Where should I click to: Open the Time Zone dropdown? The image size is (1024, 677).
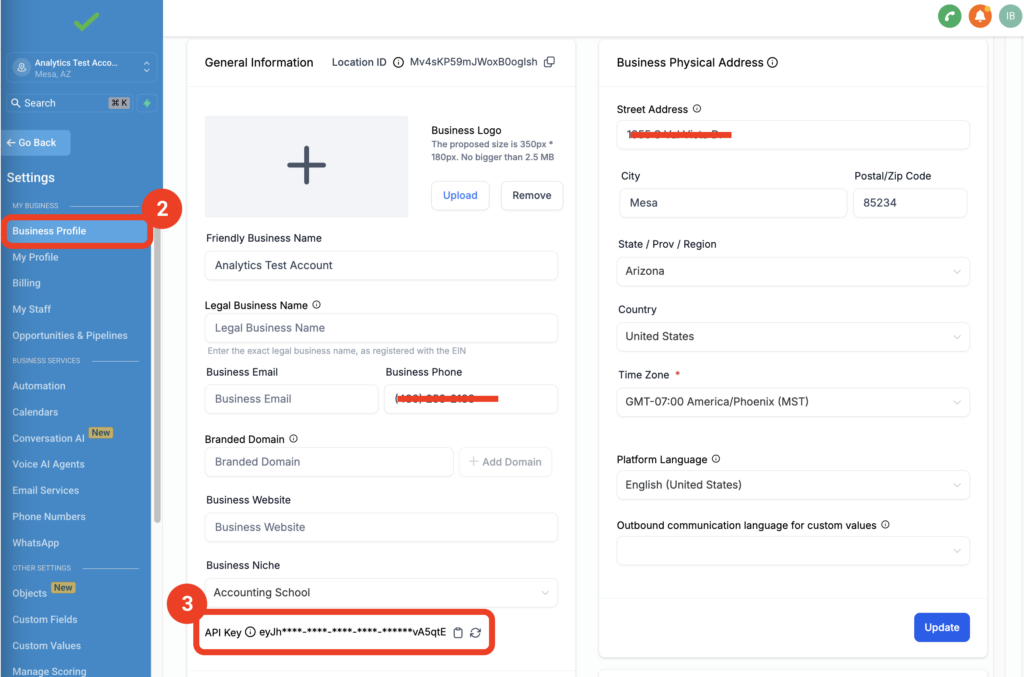point(792,402)
